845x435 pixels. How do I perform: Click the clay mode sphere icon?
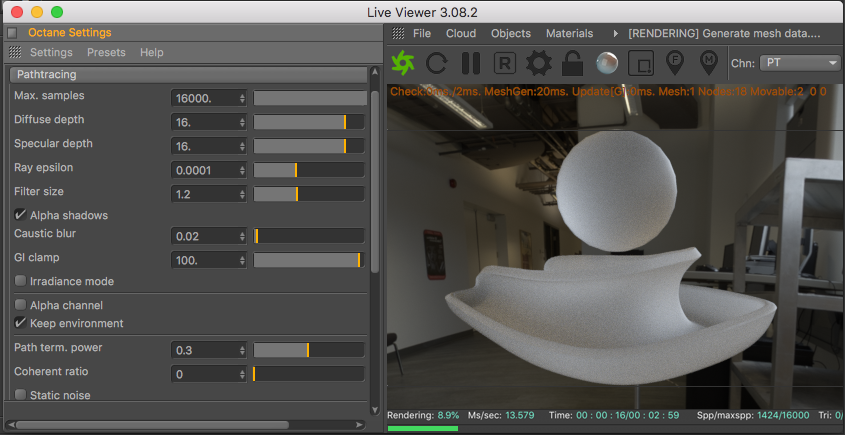(607, 64)
